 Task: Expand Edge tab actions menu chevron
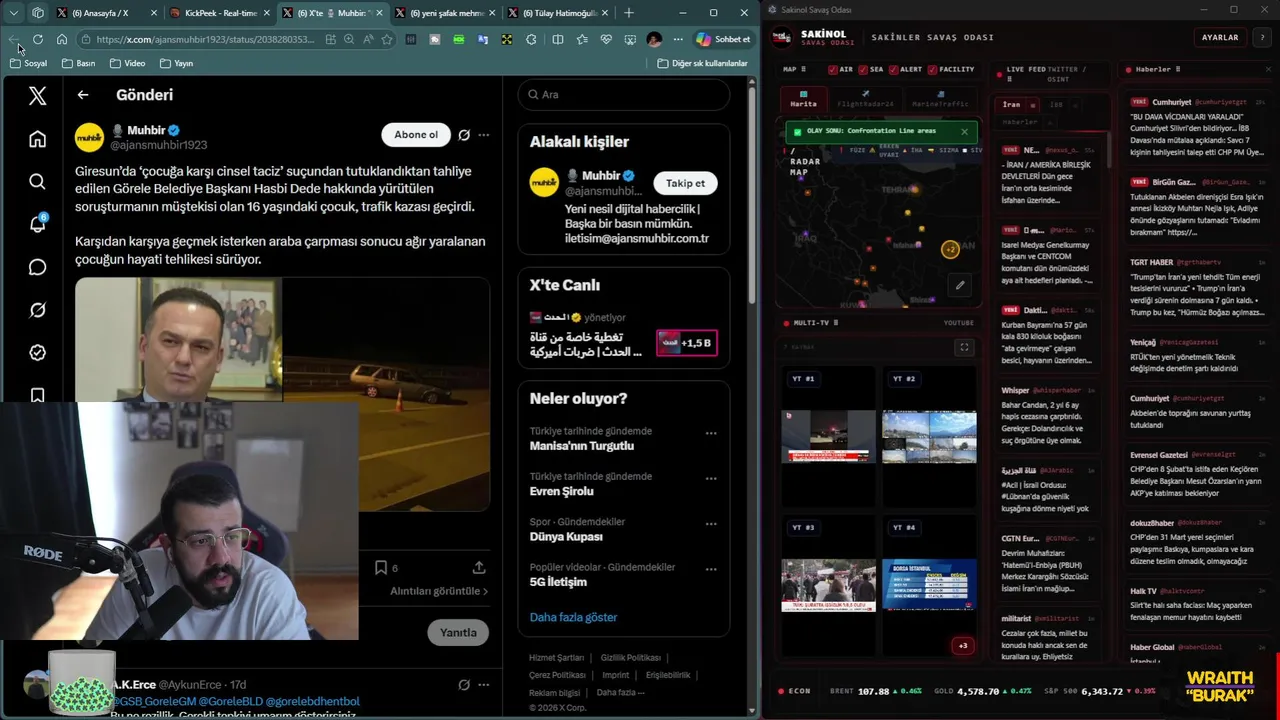13,13
